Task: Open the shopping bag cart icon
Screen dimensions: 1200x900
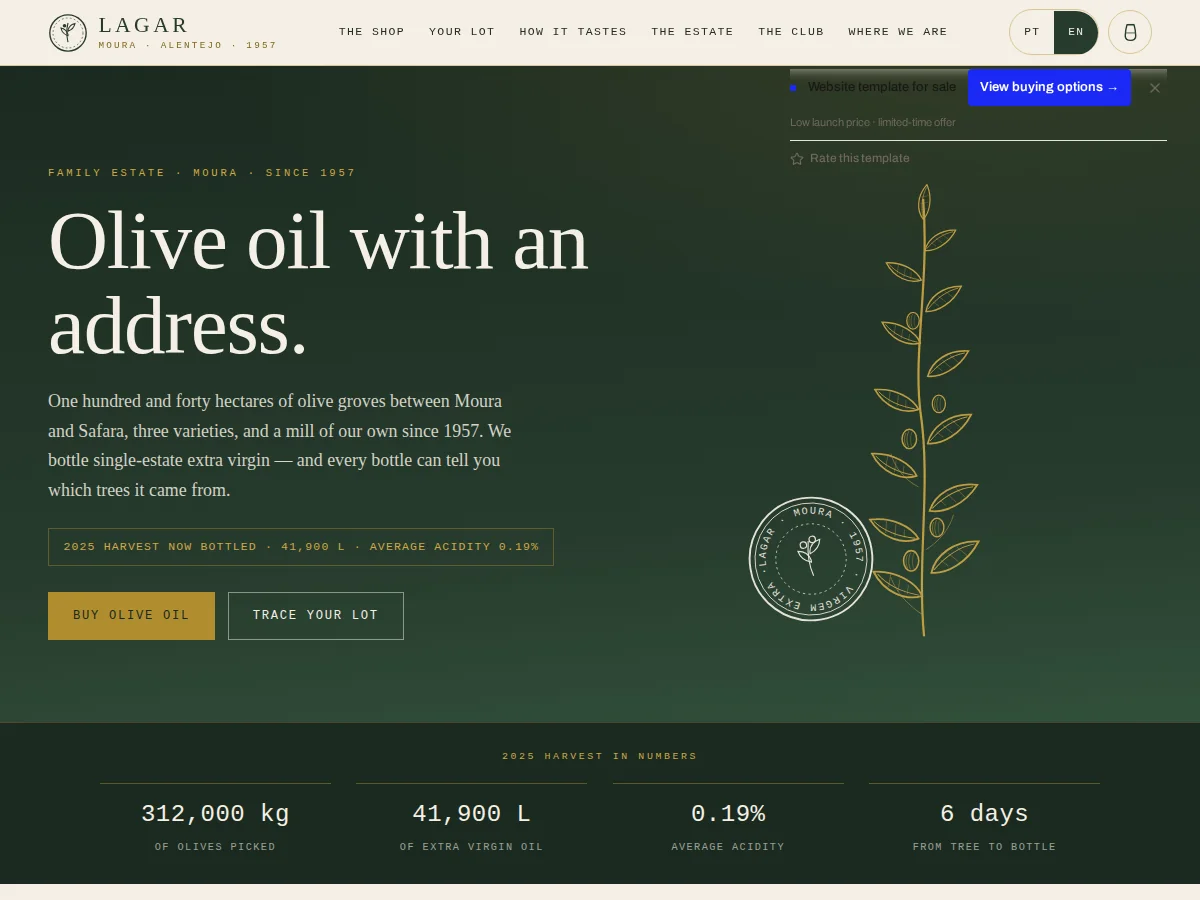Action: point(1130,32)
